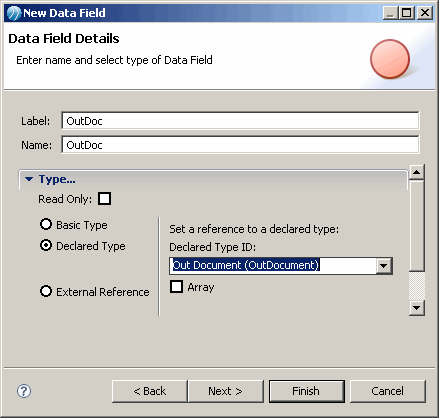Select the Declared Type radio button
439x418 pixels.
point(46,246)
